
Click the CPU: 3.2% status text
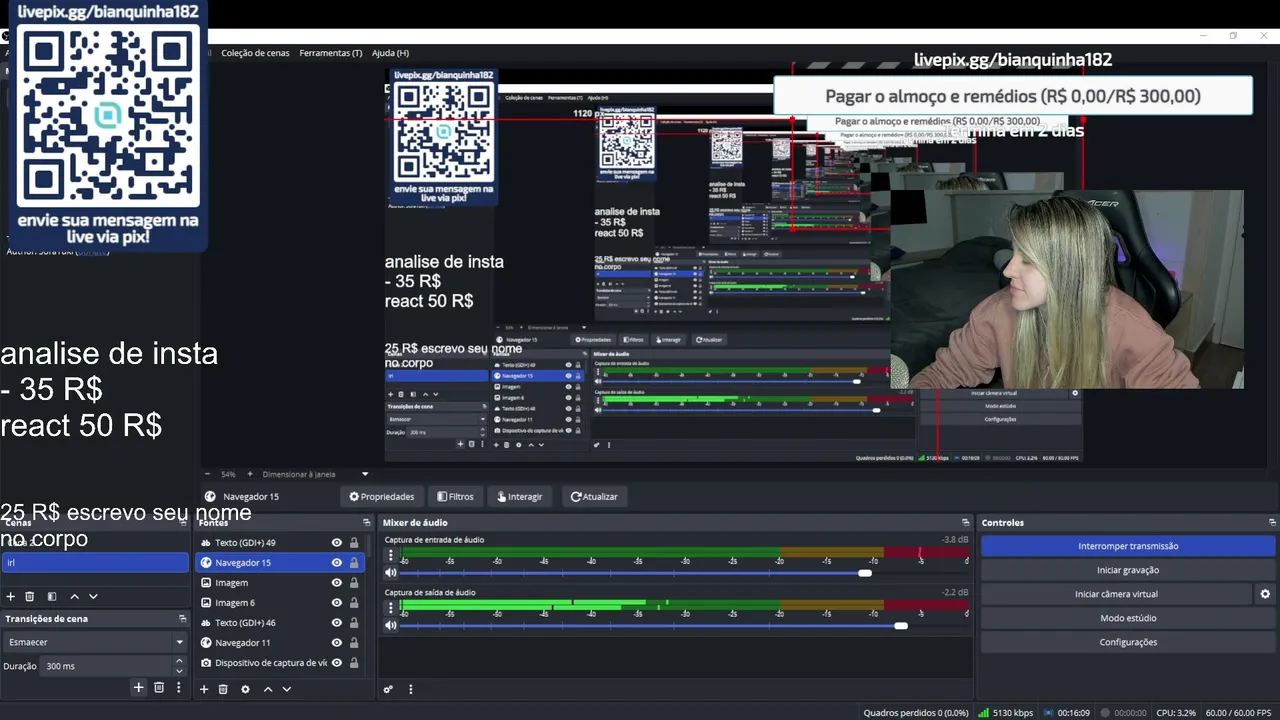click(1176, 713)
